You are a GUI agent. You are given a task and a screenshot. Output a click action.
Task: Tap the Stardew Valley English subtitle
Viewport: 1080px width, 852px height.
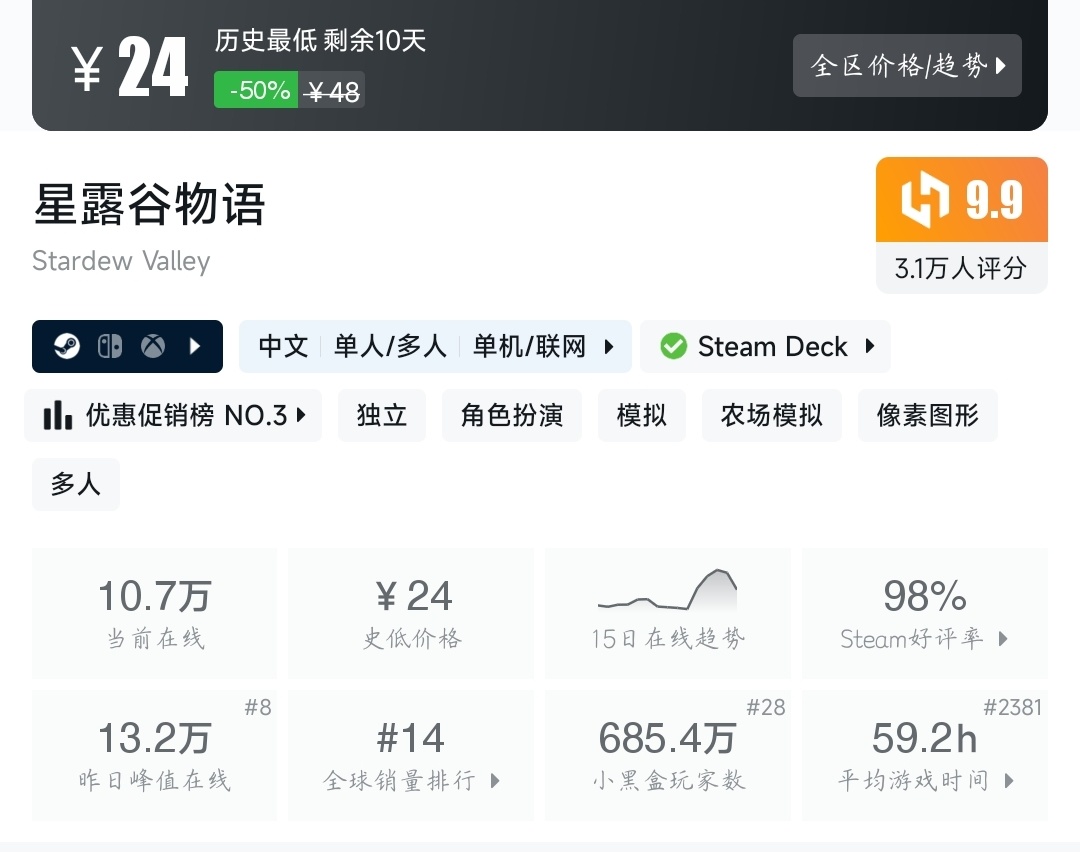point(121,262)
